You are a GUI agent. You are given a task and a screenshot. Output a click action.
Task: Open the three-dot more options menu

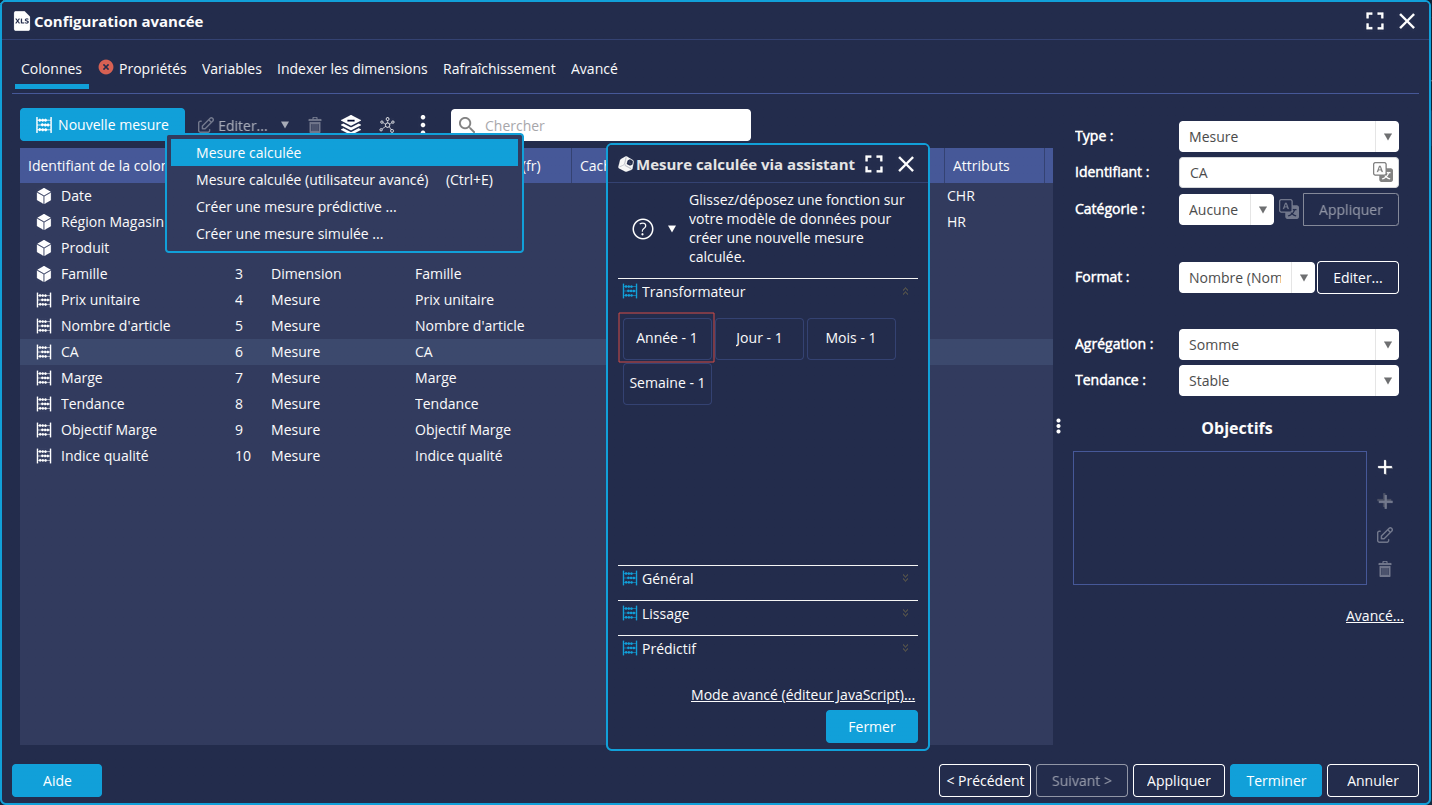point(423,125)
